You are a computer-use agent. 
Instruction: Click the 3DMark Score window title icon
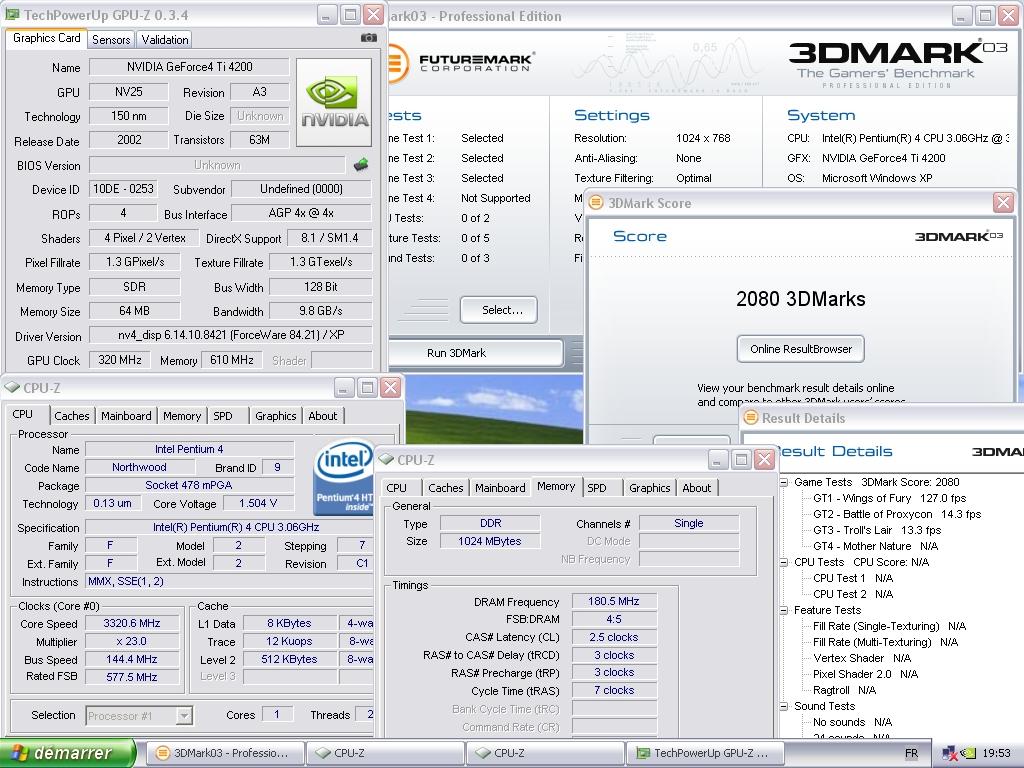(x=596, y=202)
